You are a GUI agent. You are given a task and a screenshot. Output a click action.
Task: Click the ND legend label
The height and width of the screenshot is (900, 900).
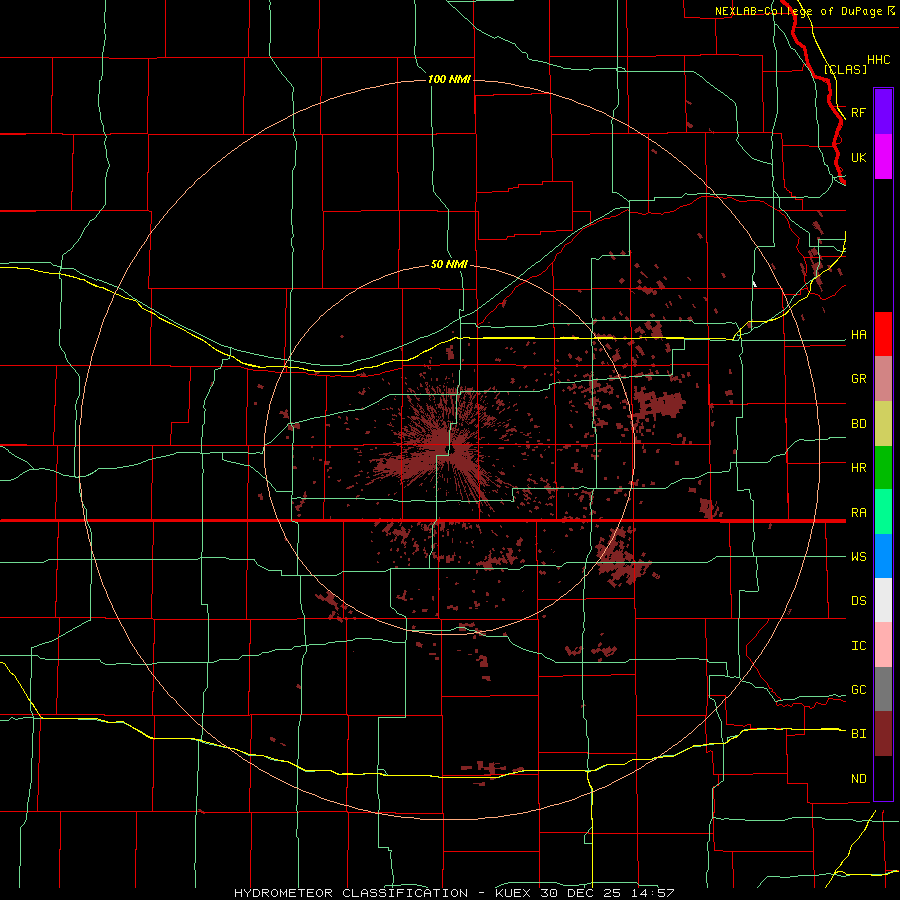click(858, 779)
